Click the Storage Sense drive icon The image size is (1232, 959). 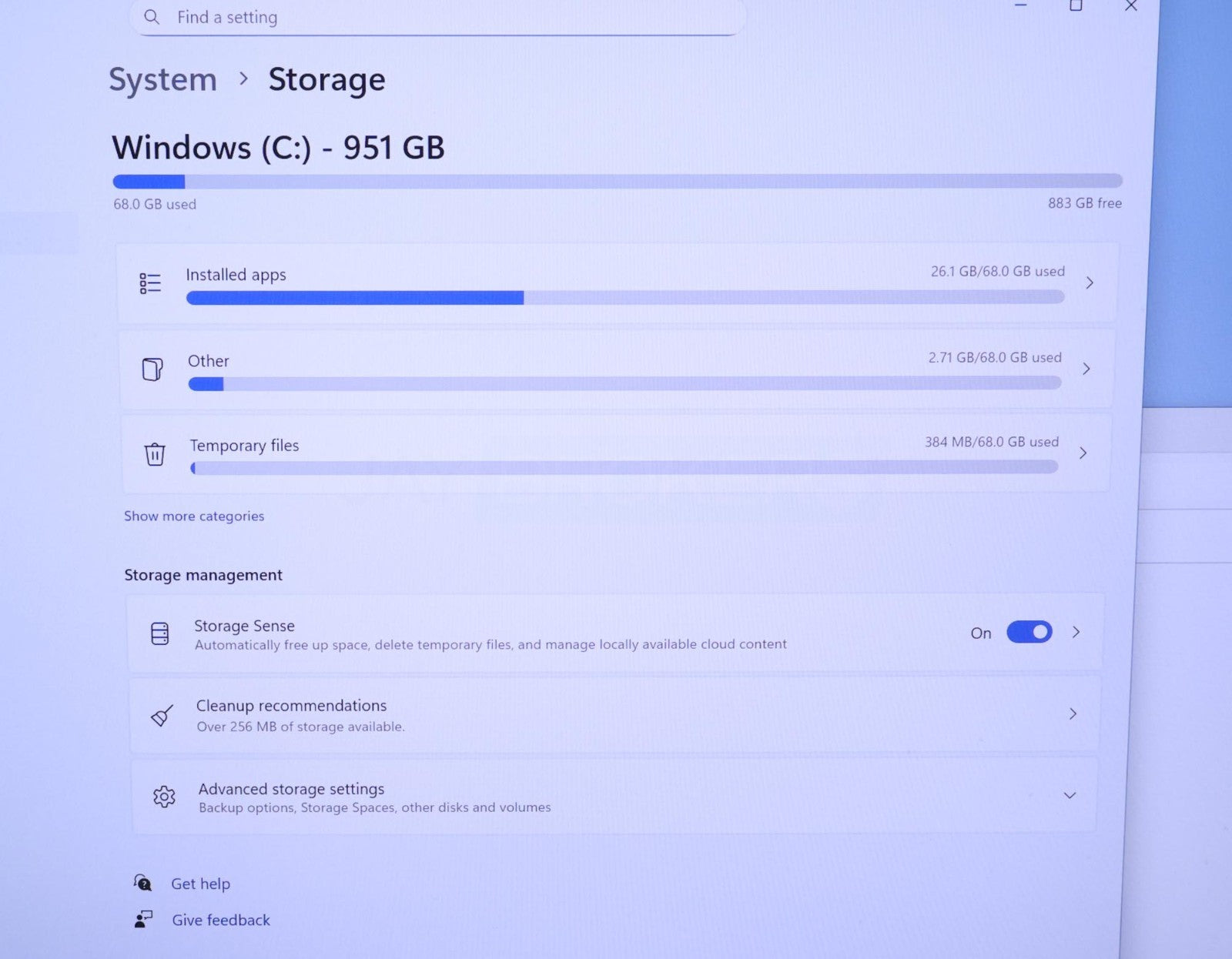[159, 633]
